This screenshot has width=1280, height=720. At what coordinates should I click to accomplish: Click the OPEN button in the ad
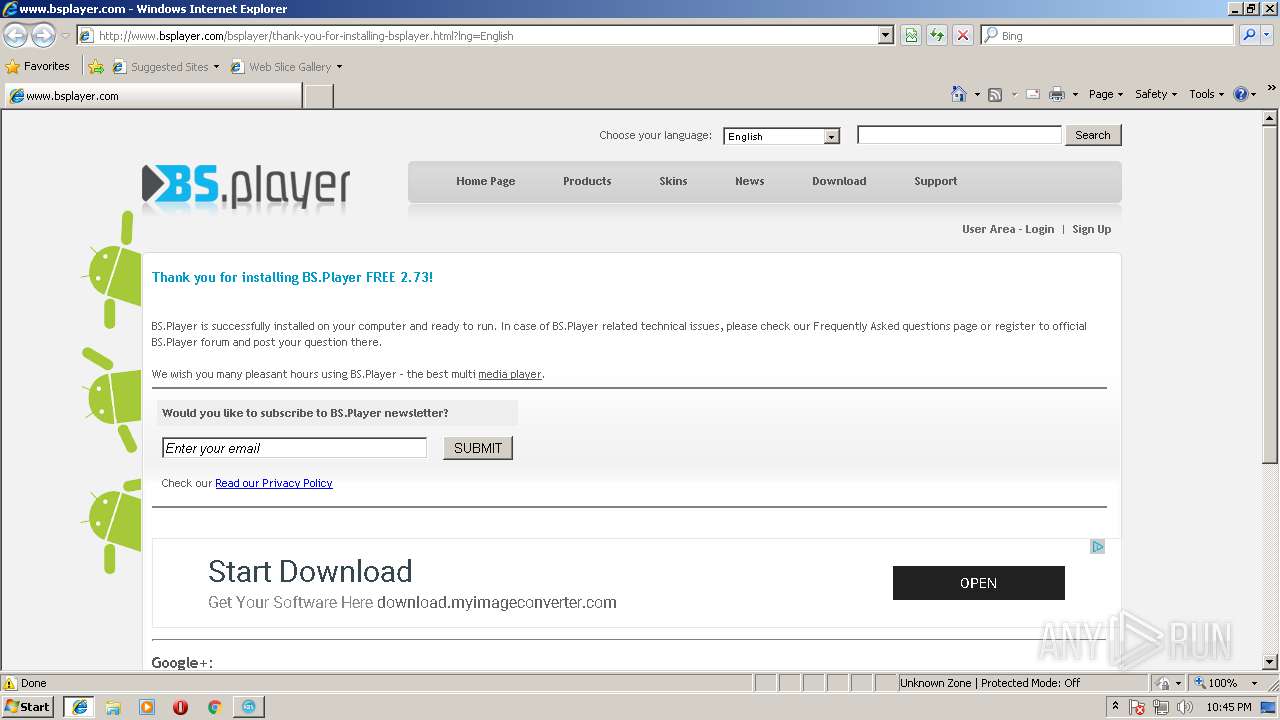(978, 583)
